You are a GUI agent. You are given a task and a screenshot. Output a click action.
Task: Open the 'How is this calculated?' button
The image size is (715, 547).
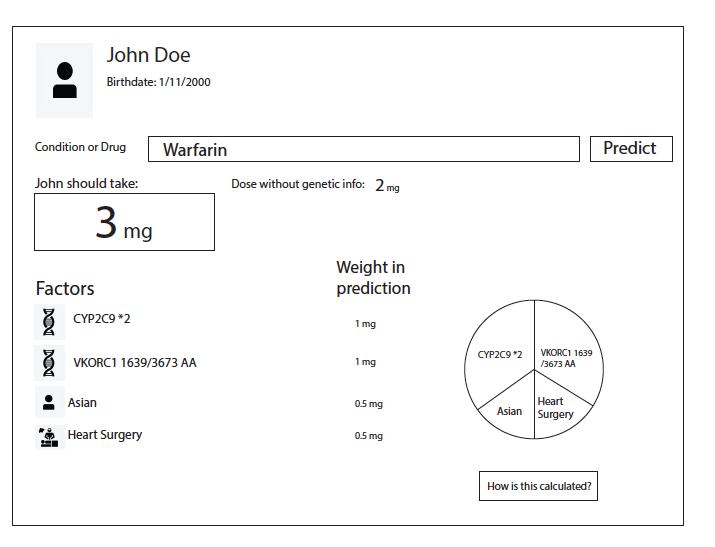click(x=538, y=486)
